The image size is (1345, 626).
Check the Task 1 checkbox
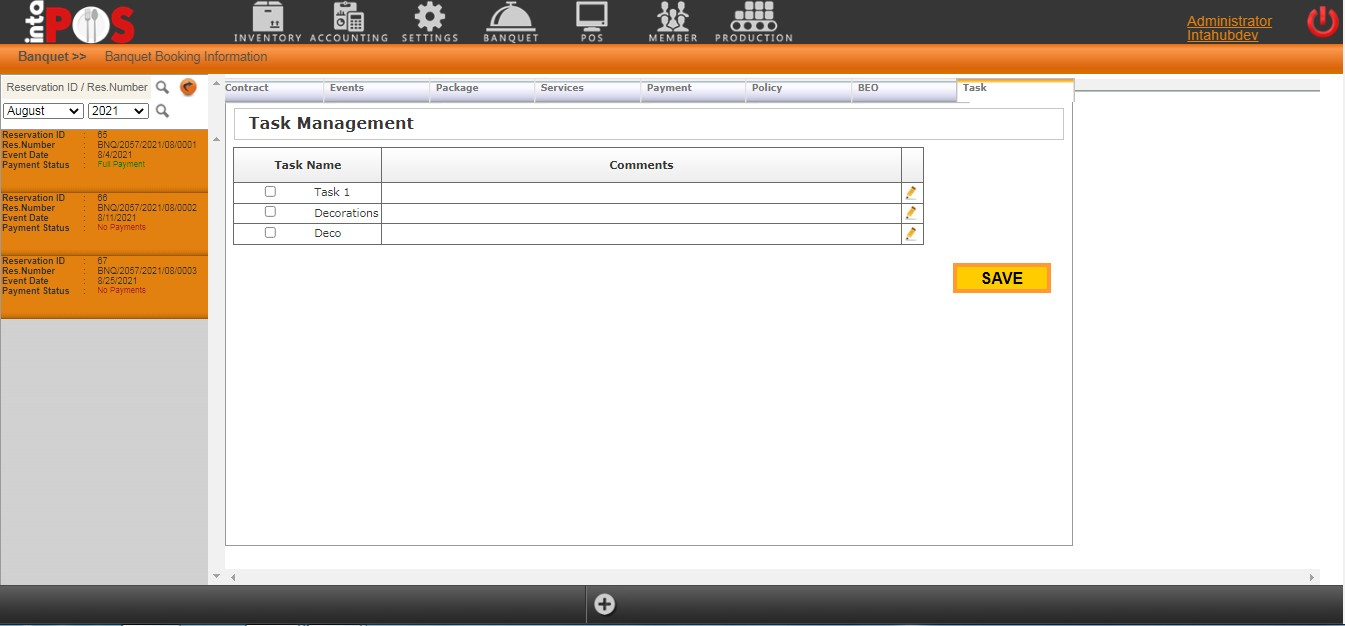tap(270, 192)
